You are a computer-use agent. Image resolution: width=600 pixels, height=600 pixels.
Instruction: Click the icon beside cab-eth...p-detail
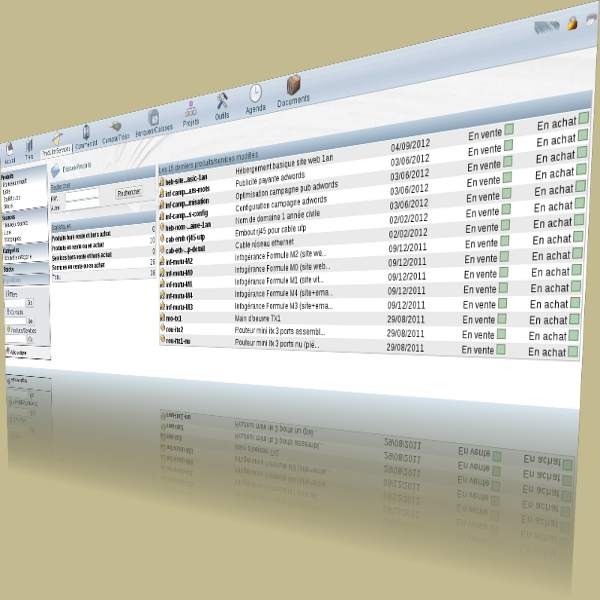click(162, 250)
